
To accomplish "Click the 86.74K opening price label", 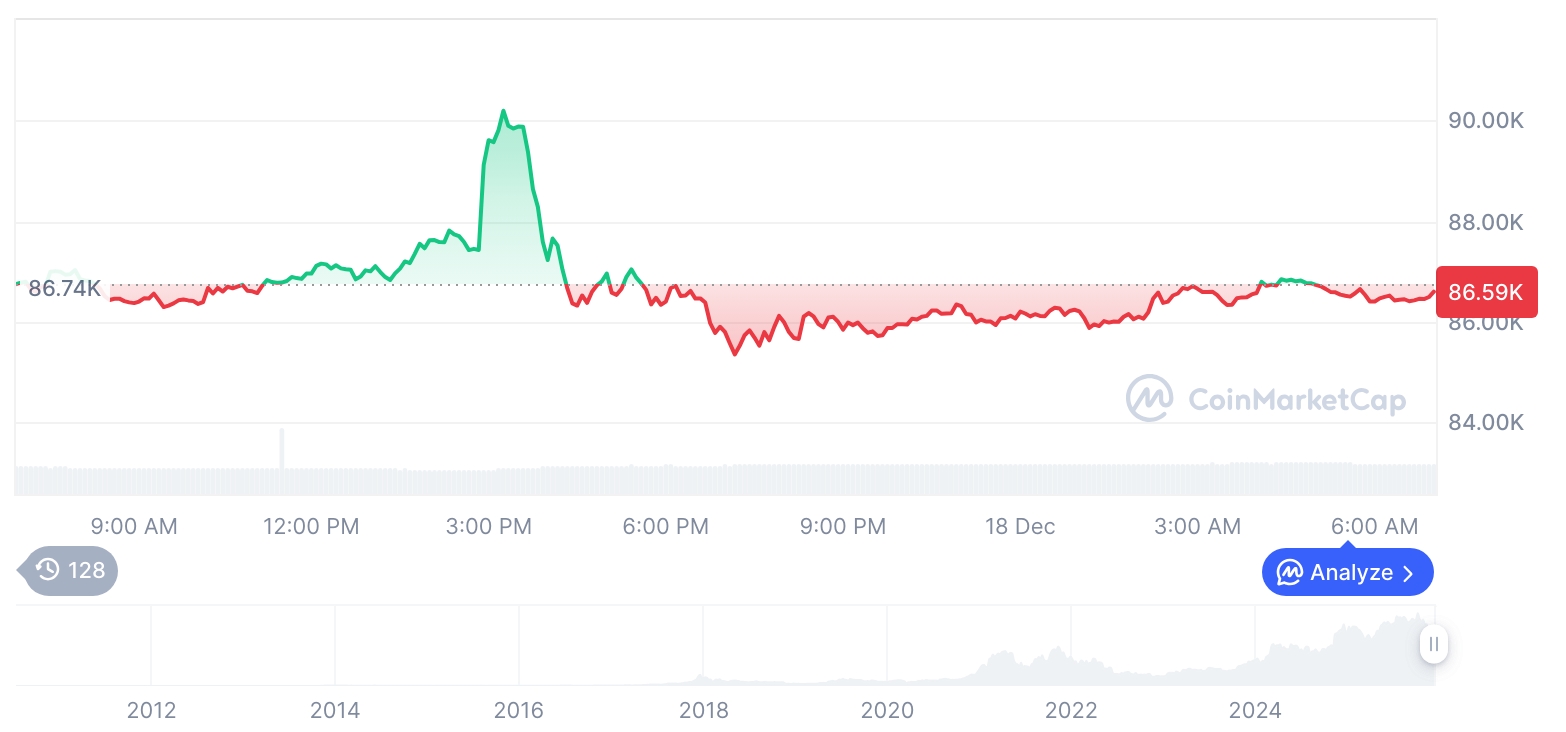I will (64, 289).
